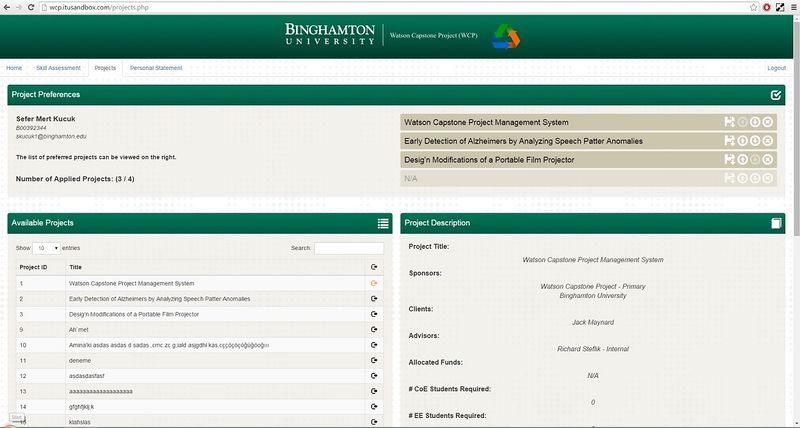
Task: Remove Watson Capstone project from preferred list
Action: (768, 122)
